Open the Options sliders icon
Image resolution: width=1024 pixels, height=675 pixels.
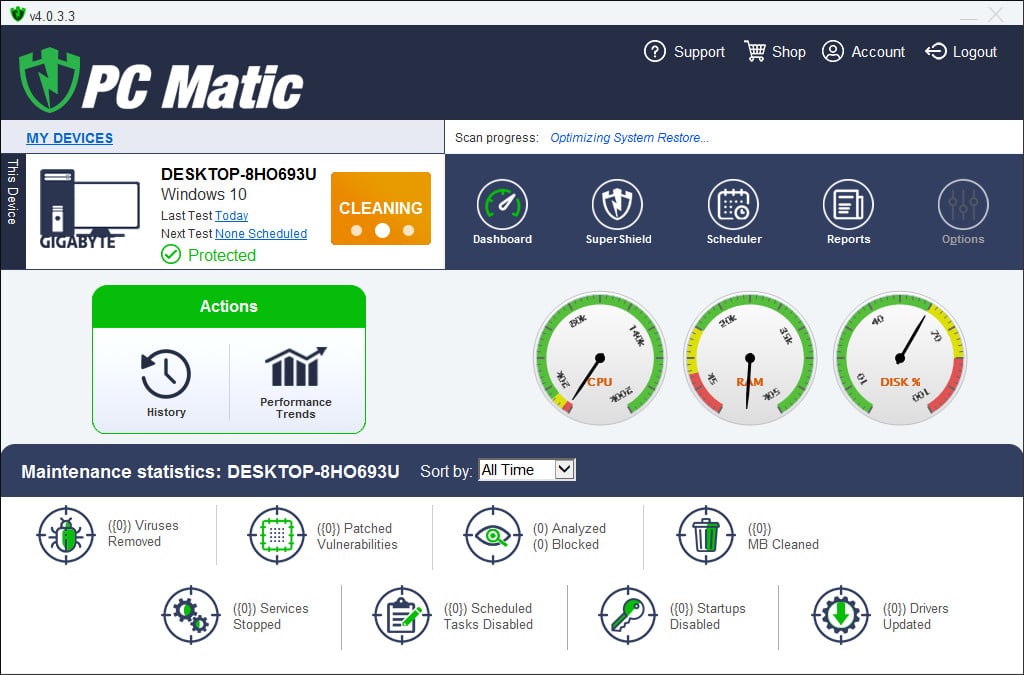click(963, 204)
